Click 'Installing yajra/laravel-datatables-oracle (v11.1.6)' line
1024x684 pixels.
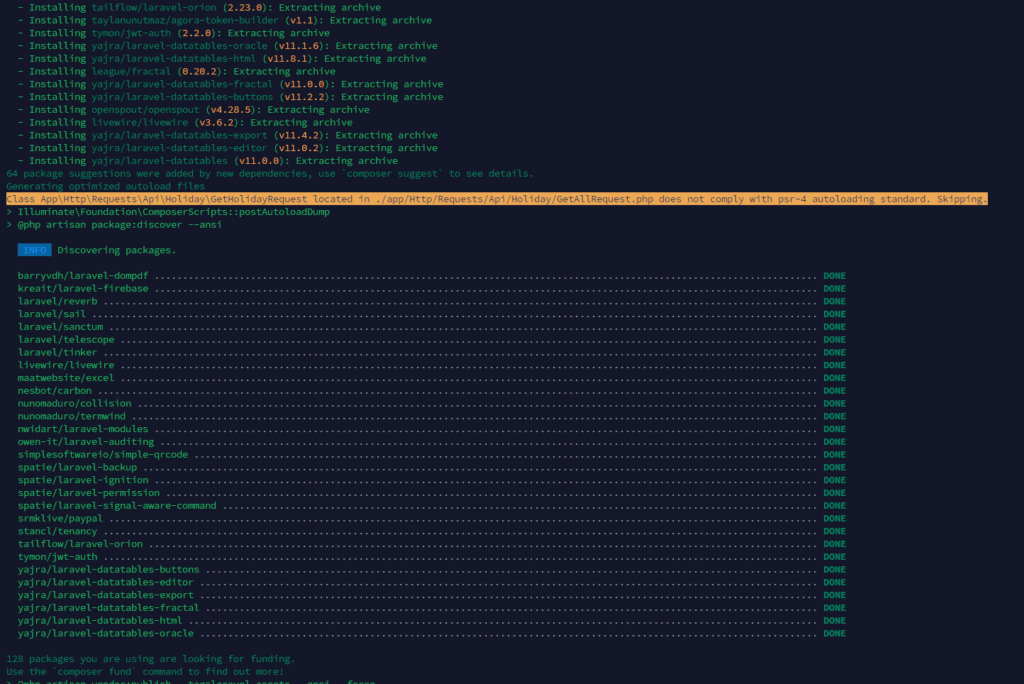[x=227, y=46]
